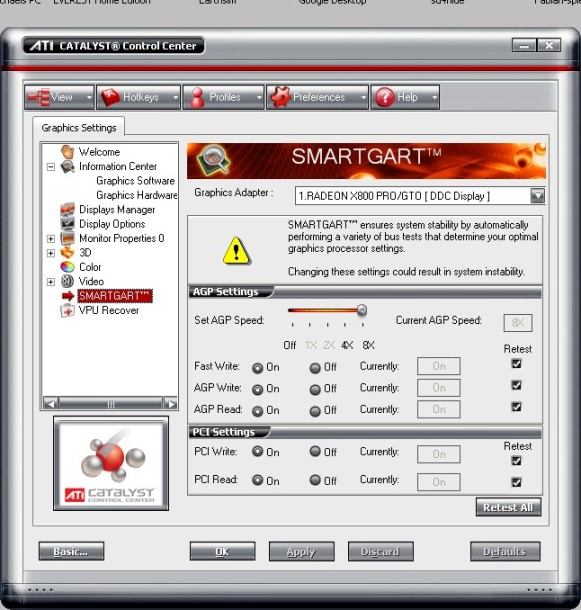The image size is (581, 610).
Task: Click the Apply button
Action: [301, 551]
